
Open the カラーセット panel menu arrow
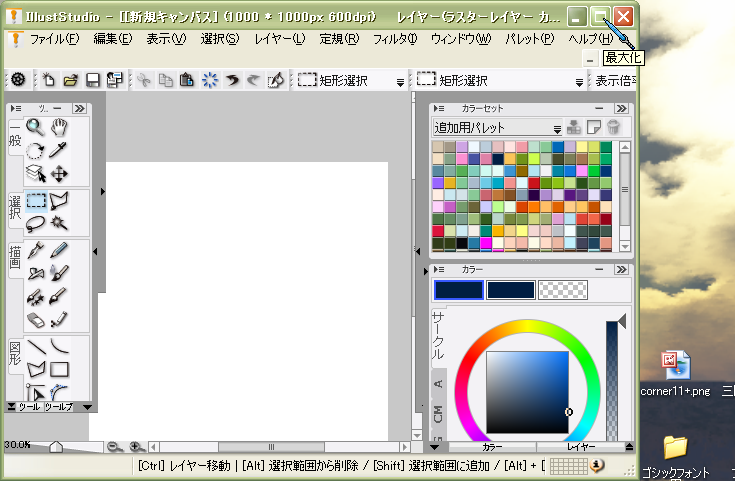click(439, 108)
